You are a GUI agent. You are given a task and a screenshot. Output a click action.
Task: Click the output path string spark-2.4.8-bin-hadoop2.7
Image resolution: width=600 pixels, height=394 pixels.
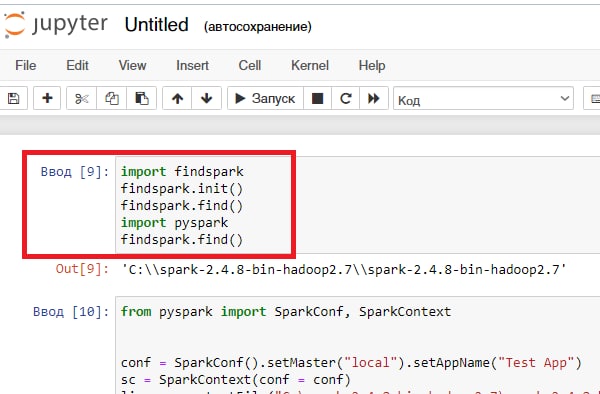(x=344, y=269)
